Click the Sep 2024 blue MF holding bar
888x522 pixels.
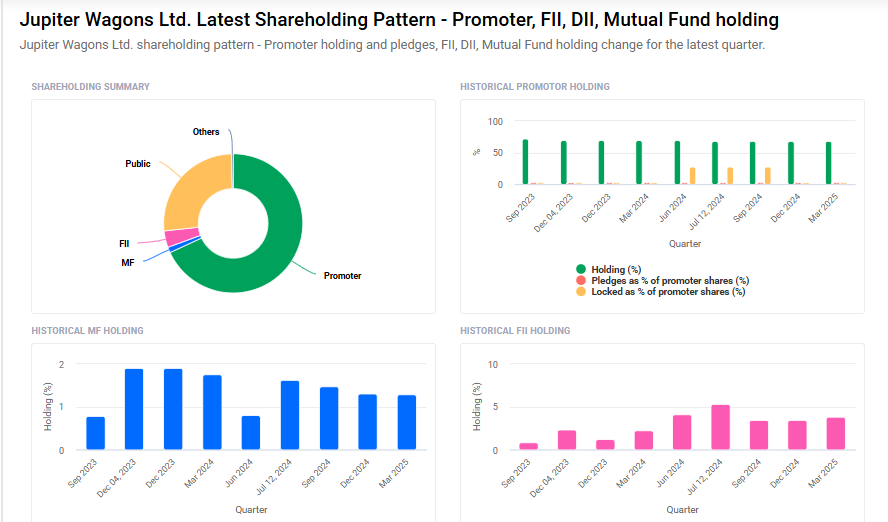(329, 418)
